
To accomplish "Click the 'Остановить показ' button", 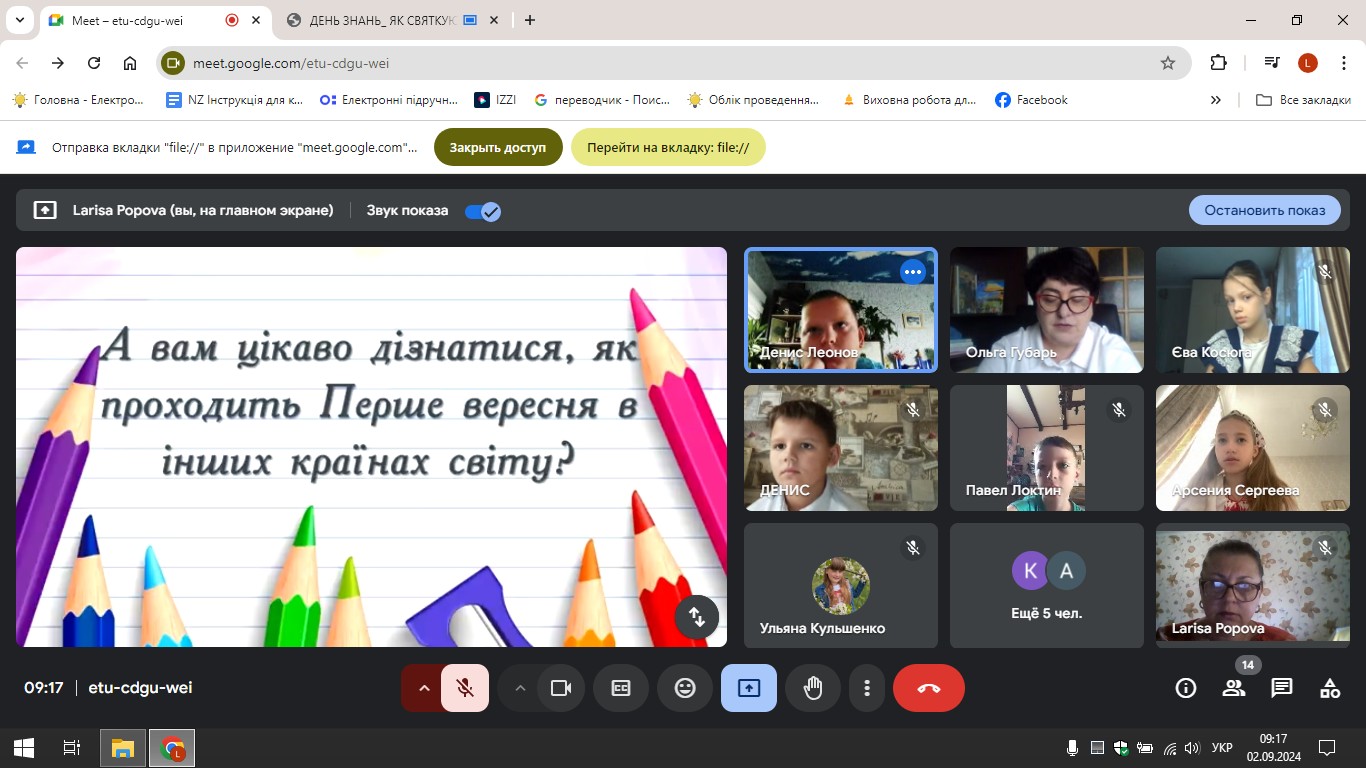I will (x=1264, y=210).
